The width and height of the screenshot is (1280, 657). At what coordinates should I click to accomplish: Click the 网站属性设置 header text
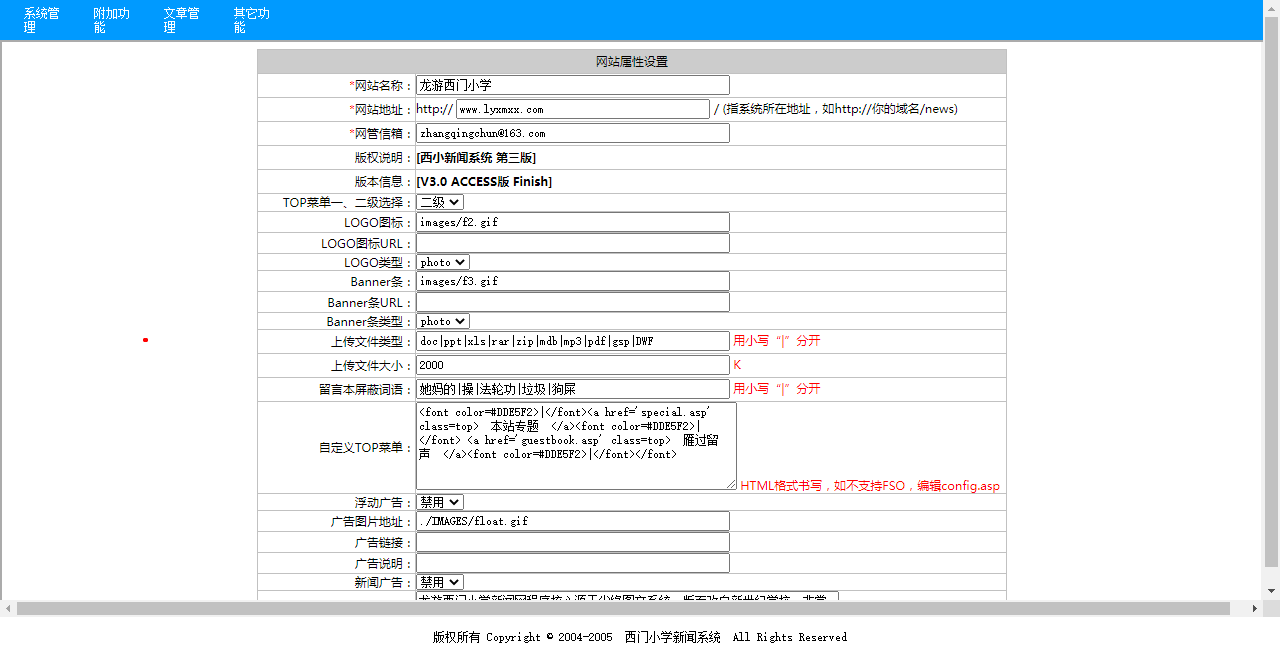point(632,61)
